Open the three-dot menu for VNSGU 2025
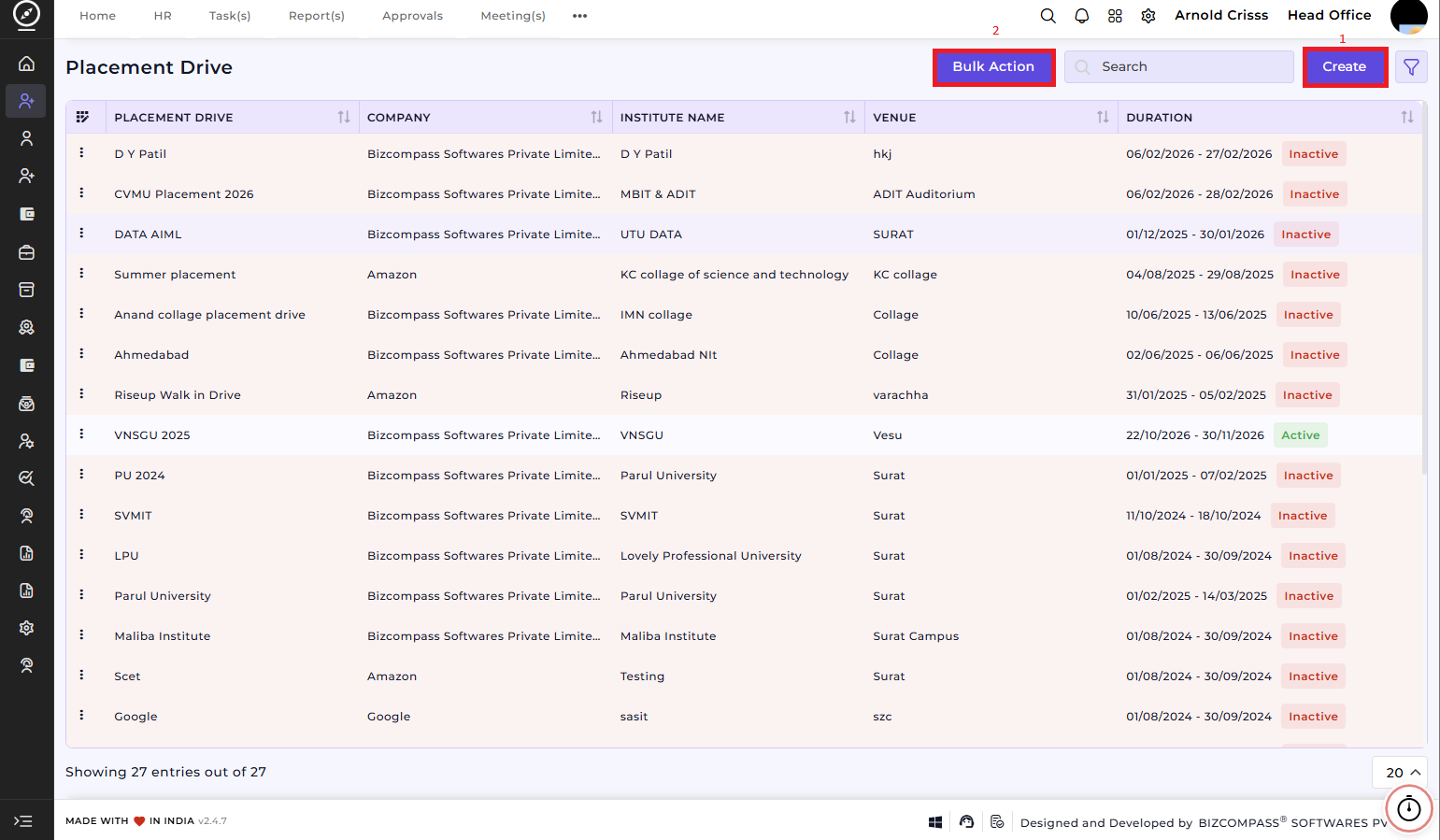1440x840 pixels. [81, 434]
